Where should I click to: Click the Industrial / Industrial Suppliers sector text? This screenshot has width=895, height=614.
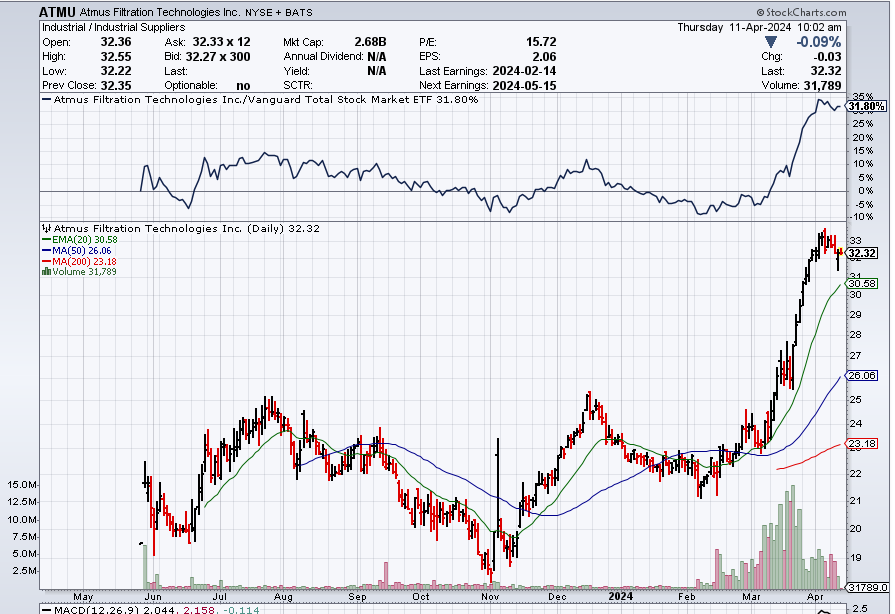tap(114, 27)
